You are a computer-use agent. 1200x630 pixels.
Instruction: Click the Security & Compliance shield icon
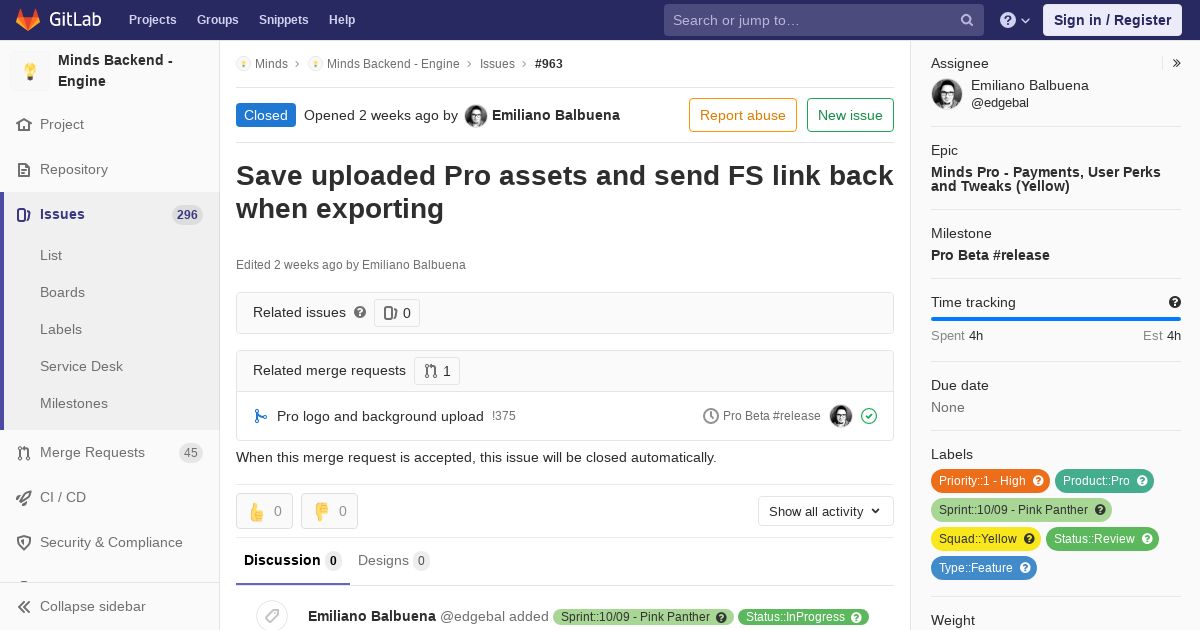(24, 543)
